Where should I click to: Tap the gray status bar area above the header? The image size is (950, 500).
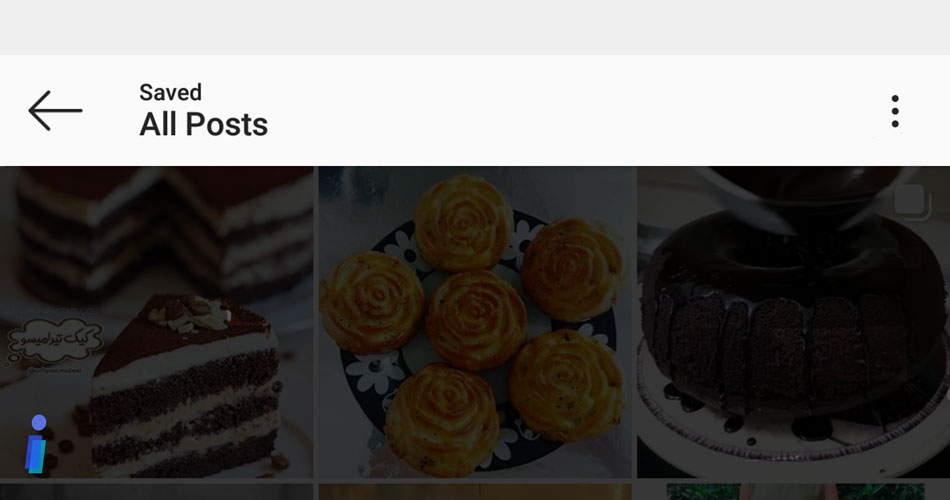click(475, 27)
